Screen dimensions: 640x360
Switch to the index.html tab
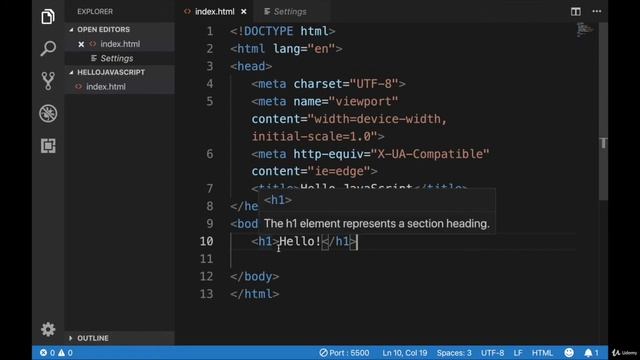click(214, 11)
